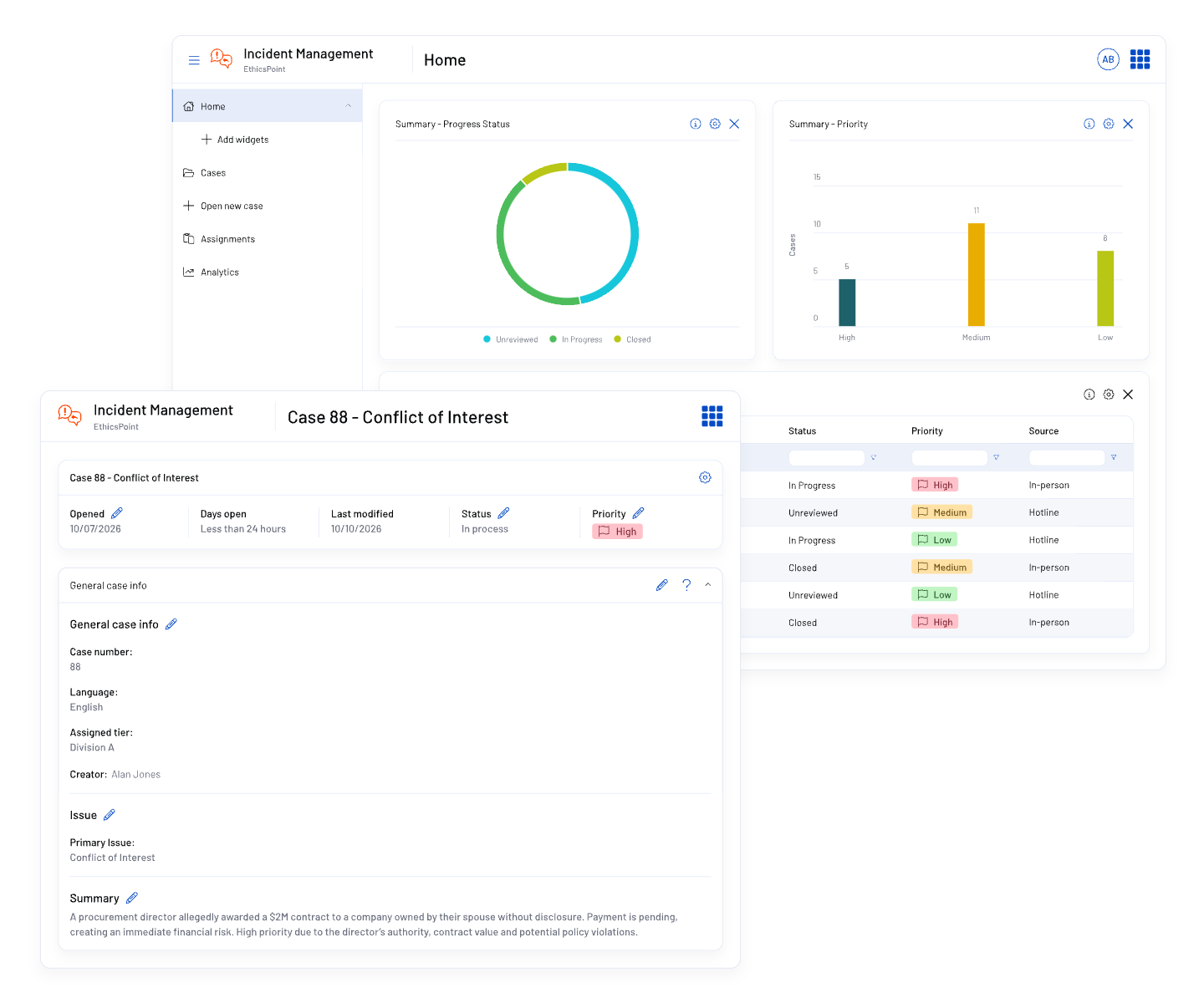Edit the Issue section
The height and width of the screenshot is (1003, 1204).
pyautogui.click(x=109, y=815)
